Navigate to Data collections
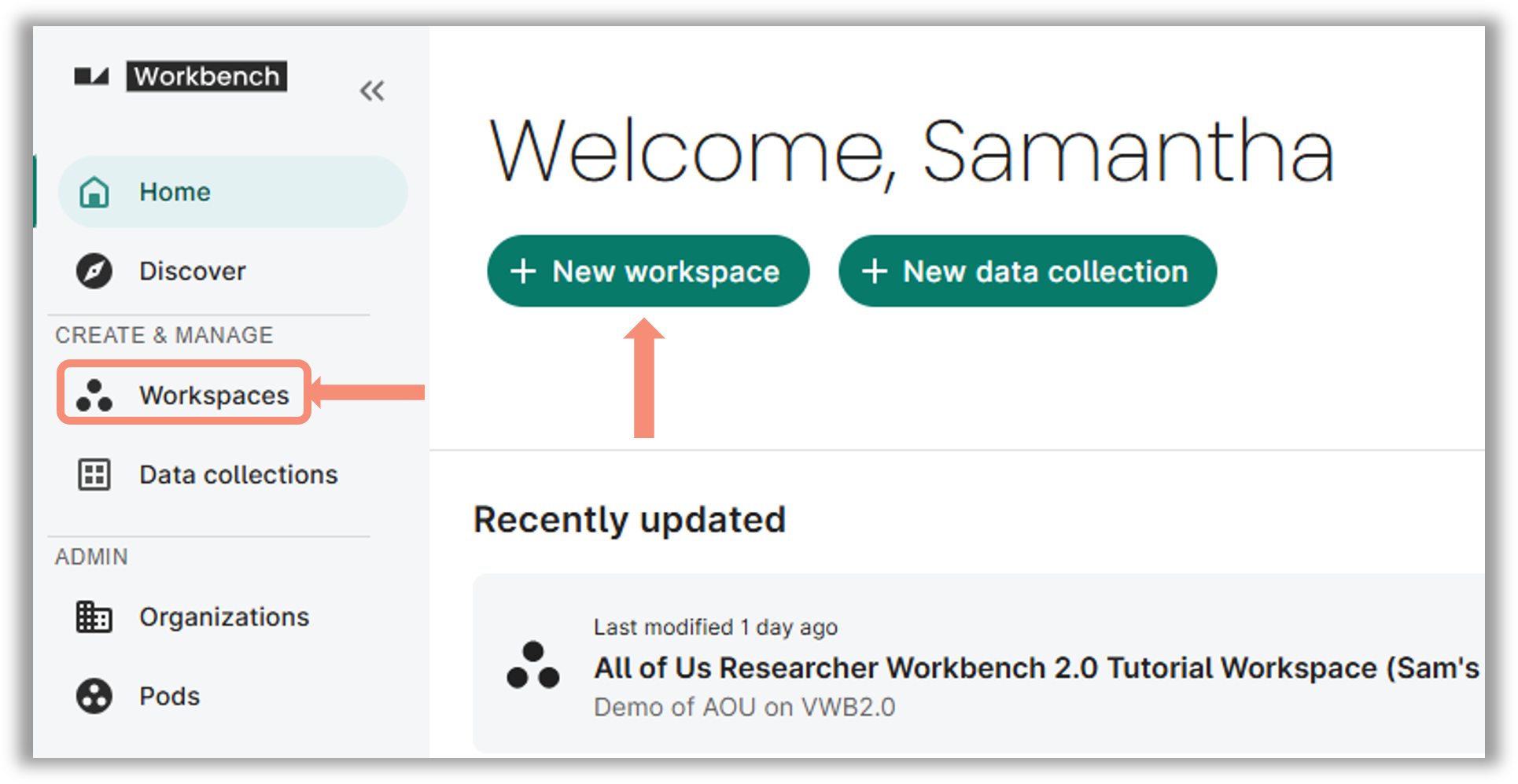 click(238, 475)
